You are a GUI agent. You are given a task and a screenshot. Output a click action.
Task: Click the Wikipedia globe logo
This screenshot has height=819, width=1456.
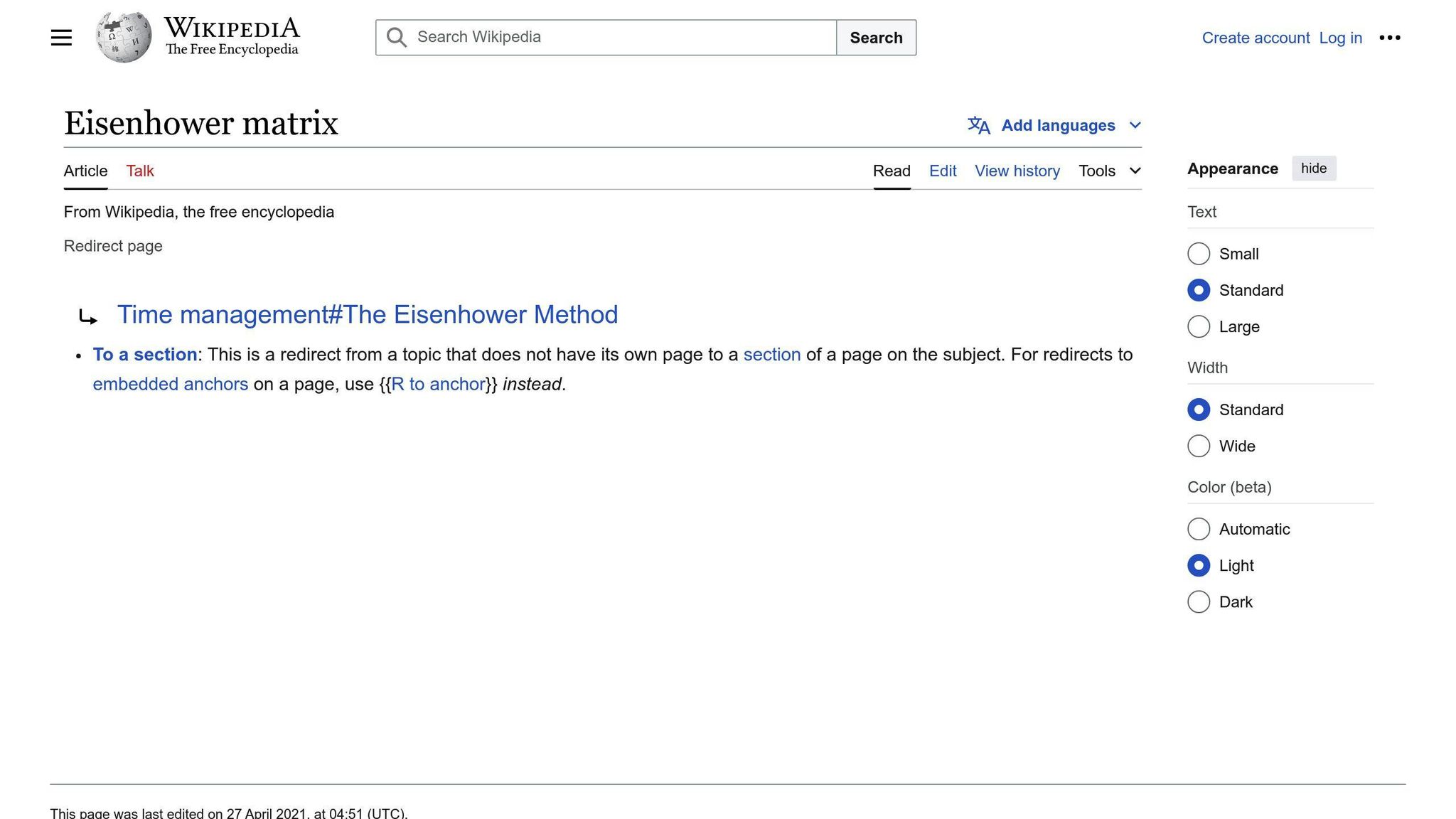[x=124, y=37]
